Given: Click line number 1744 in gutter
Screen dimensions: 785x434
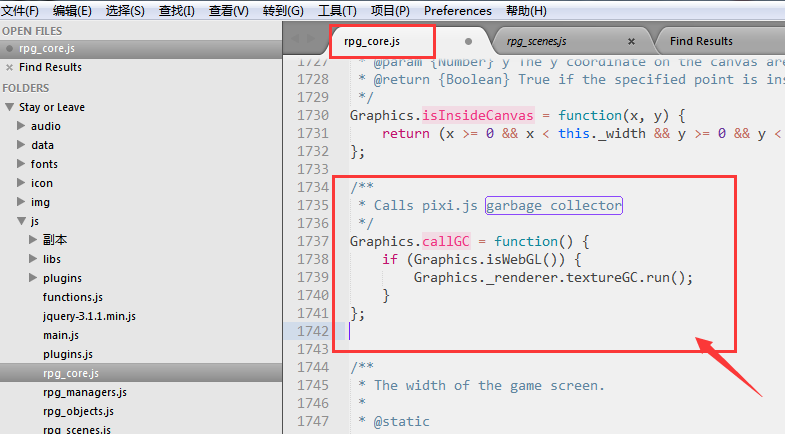Looking at the screenshot, I should pyautogui.click(x=313, y=367).
